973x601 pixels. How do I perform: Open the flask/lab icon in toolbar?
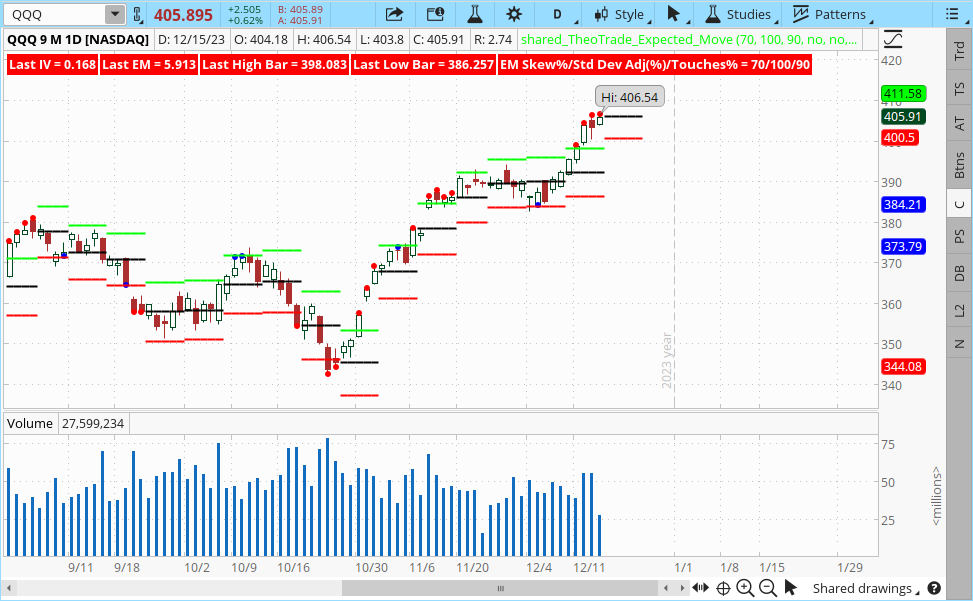pos(474,14)
